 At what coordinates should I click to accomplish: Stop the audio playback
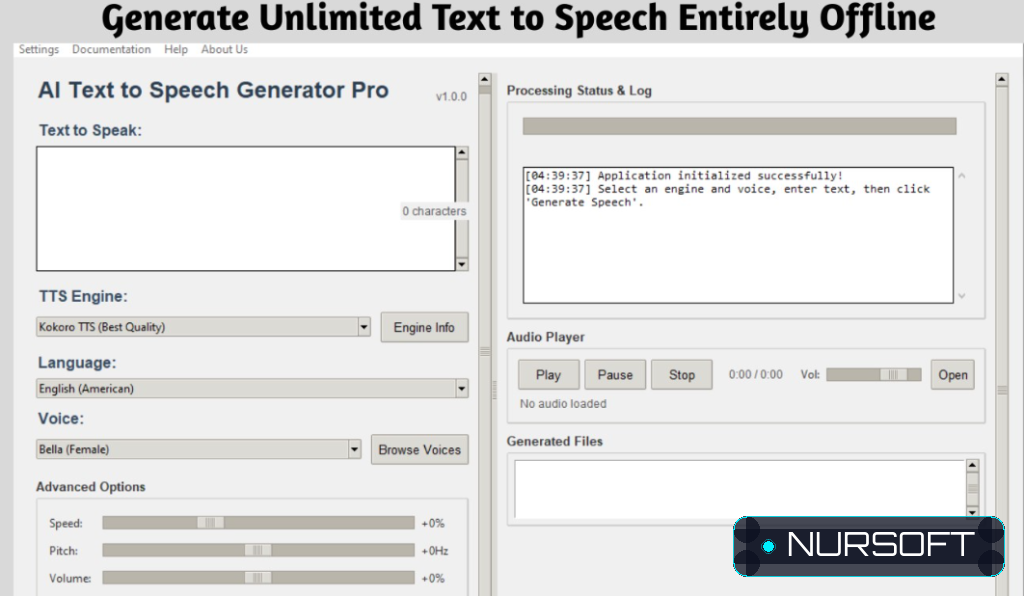(682, 375)
